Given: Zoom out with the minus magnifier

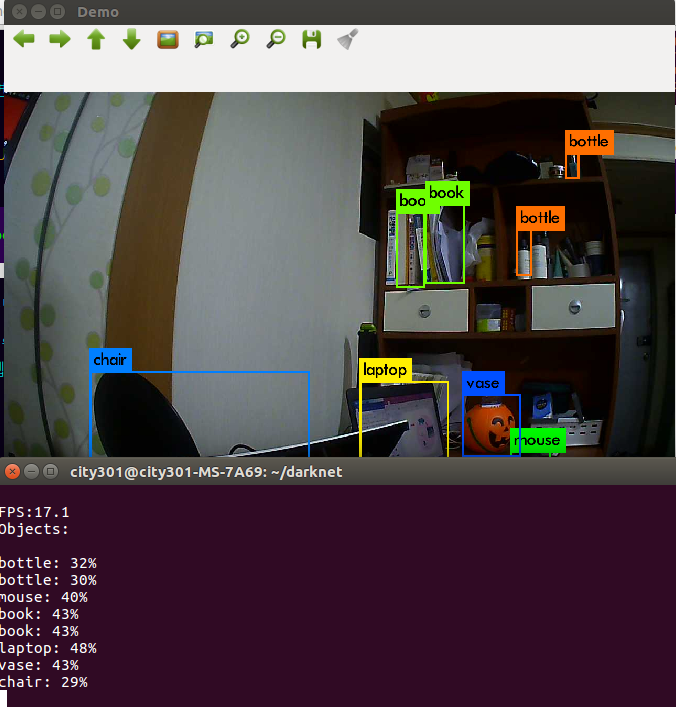Looking at the screenshot, I should click(276, 39).
